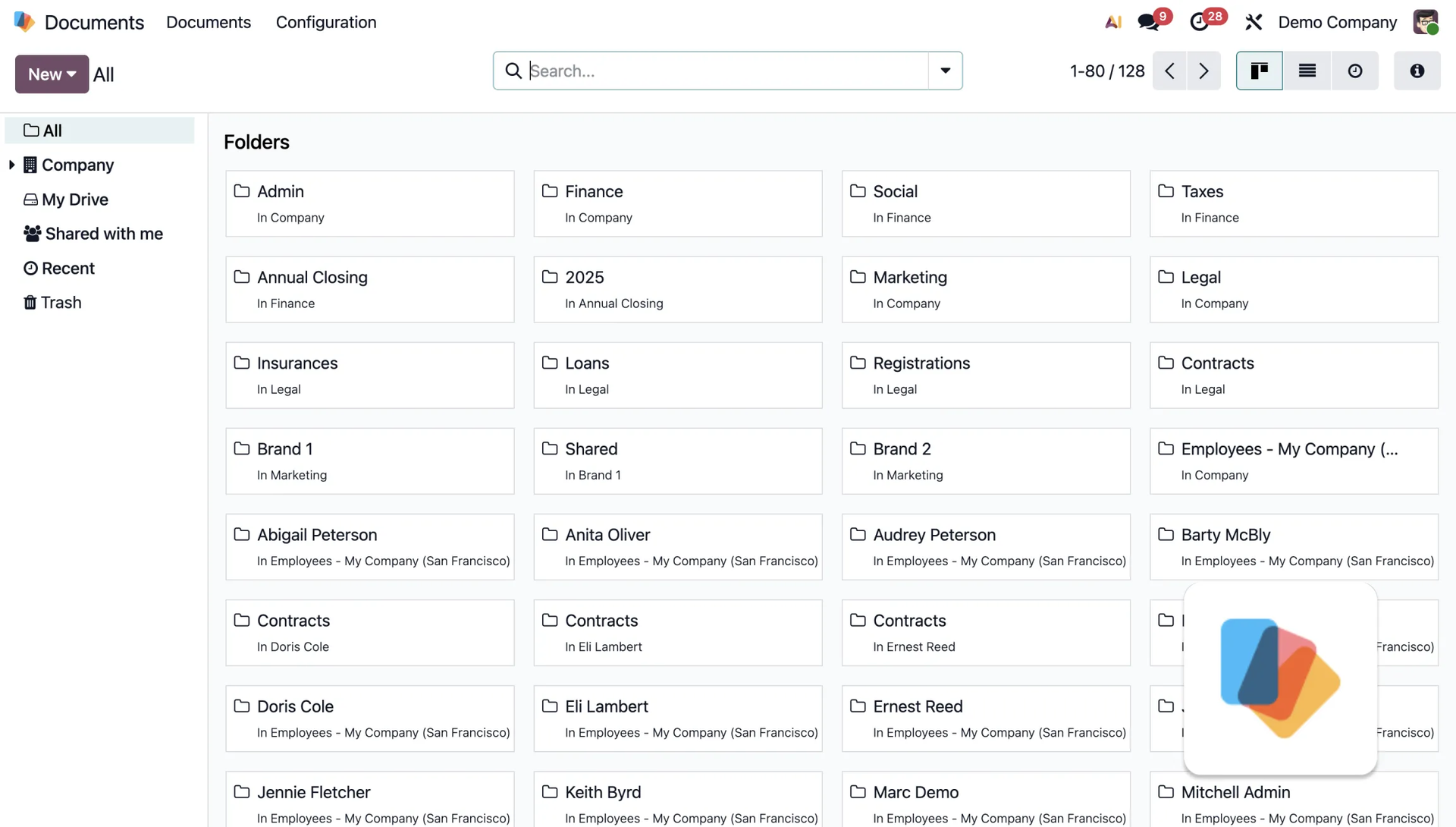The width and height of the screenshot is (1456, 827).
Task: Click the Folders section heading
Action: (256, 142)
